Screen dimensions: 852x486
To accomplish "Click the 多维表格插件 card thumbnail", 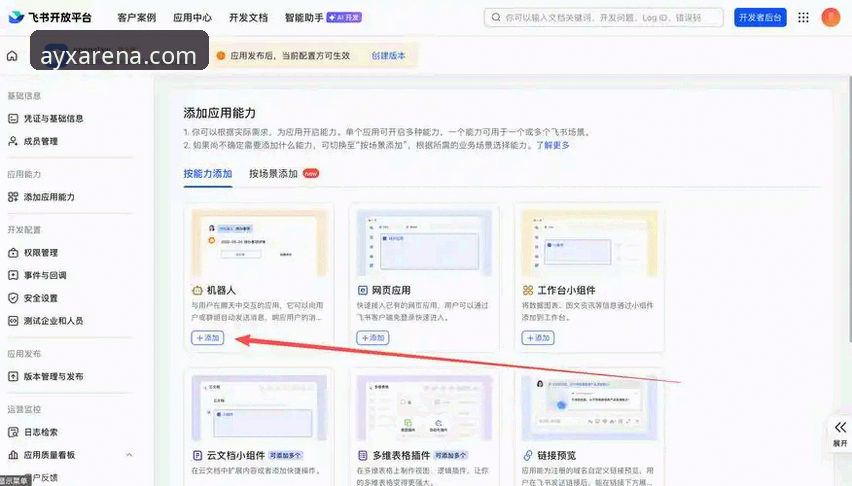I will (x=424, y=408).
